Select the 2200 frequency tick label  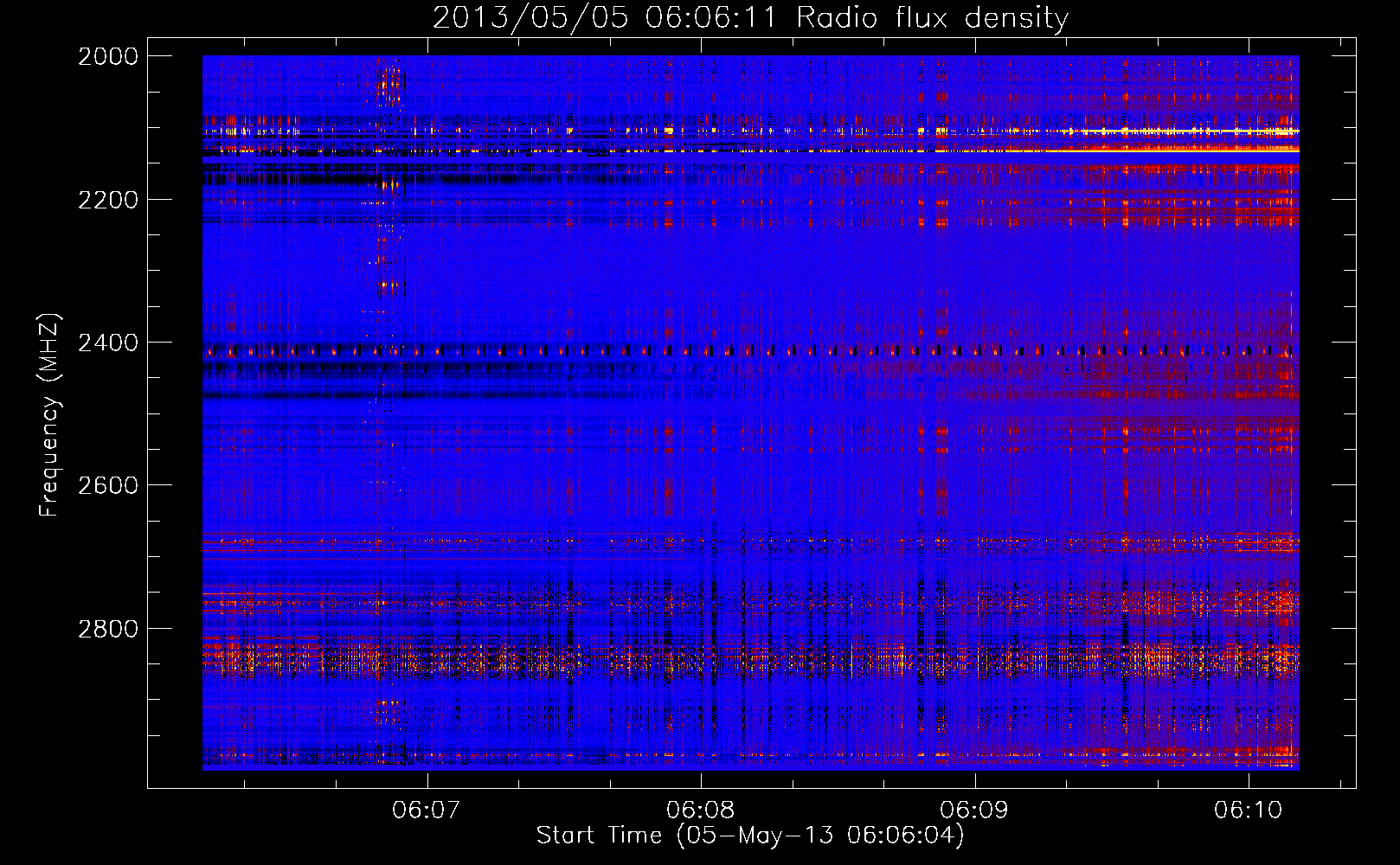pyautogui.click(x=108, y=200)
